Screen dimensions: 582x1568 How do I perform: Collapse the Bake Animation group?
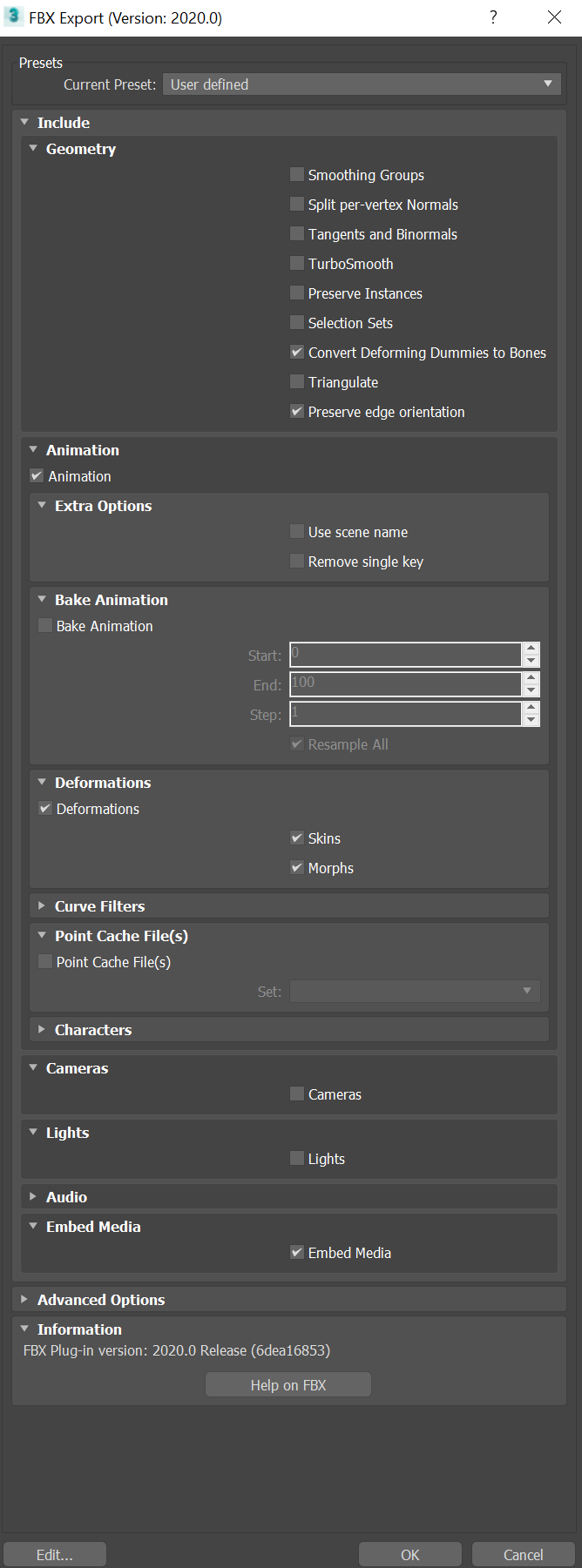point(42,600)
